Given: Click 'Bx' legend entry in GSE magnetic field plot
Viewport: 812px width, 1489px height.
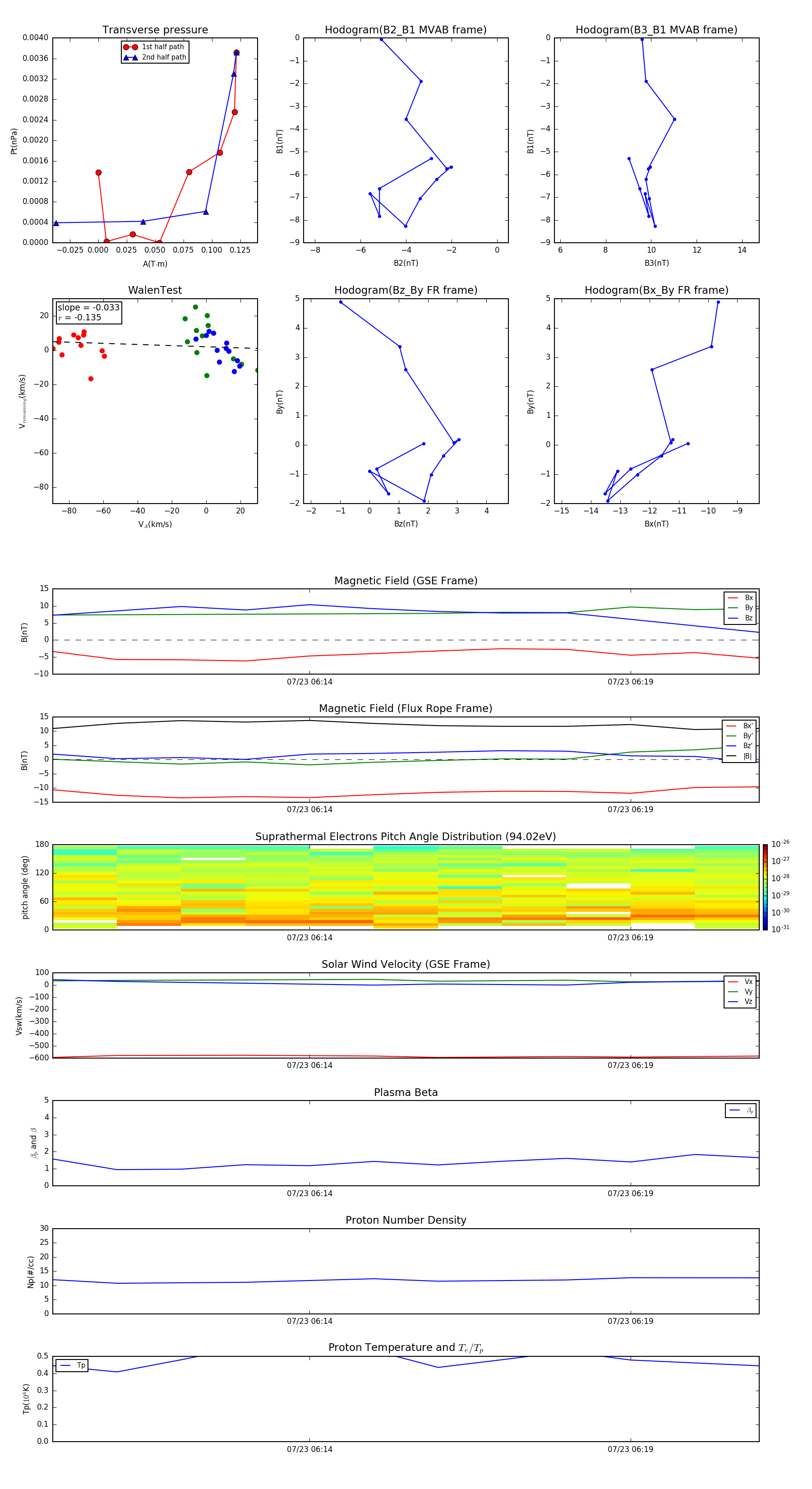Looking at the screenshot, I should [x=740, y=598].
